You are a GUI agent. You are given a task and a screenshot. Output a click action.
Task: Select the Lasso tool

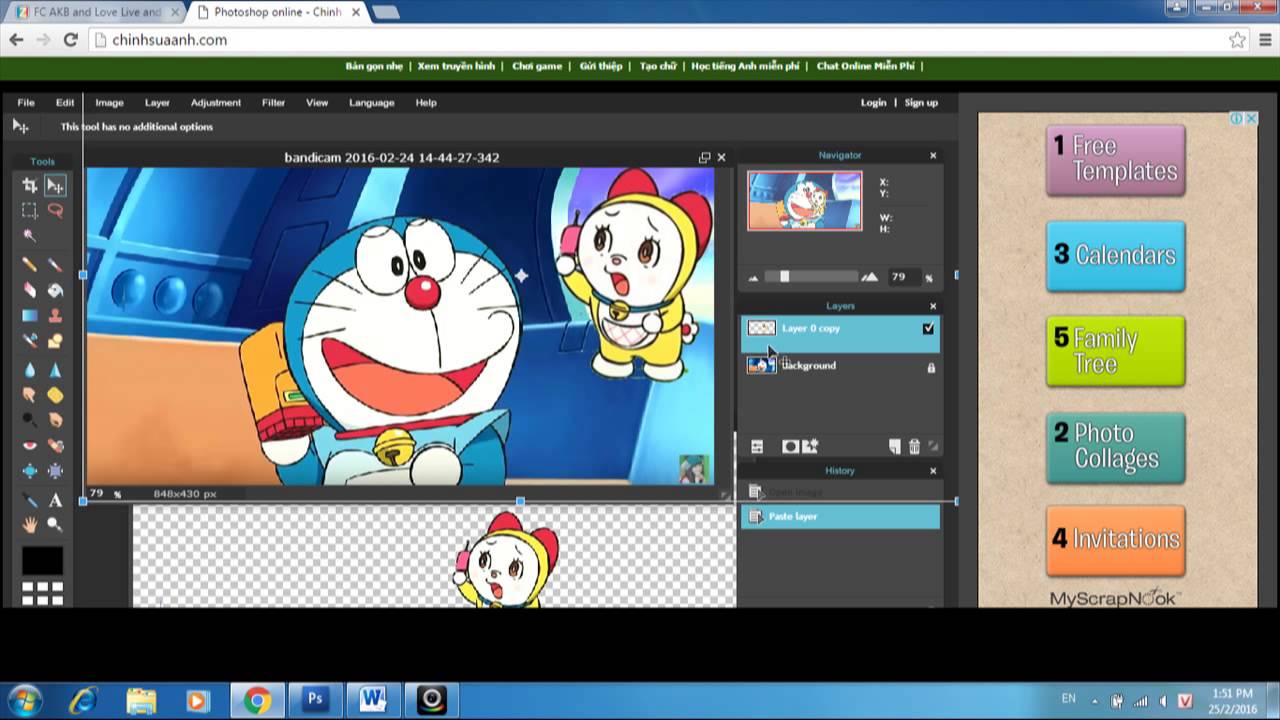pyautogui.click(x=55, y=211)
